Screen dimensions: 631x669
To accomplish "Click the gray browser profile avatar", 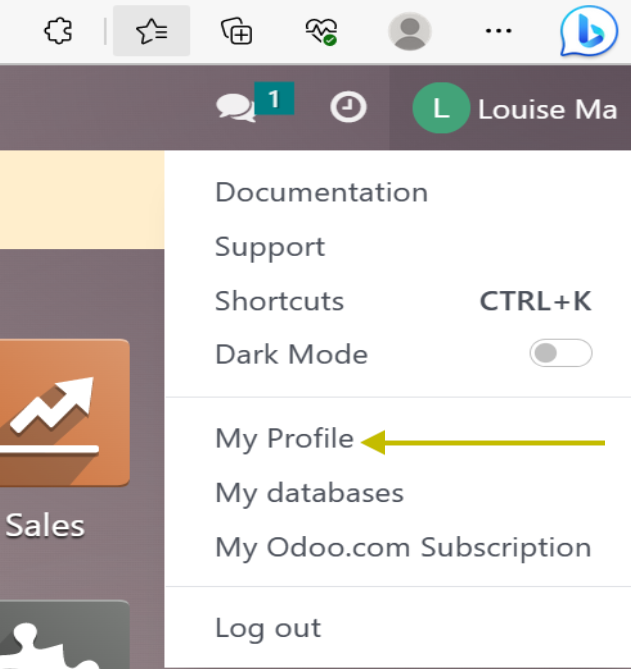I will click(409, 31).
